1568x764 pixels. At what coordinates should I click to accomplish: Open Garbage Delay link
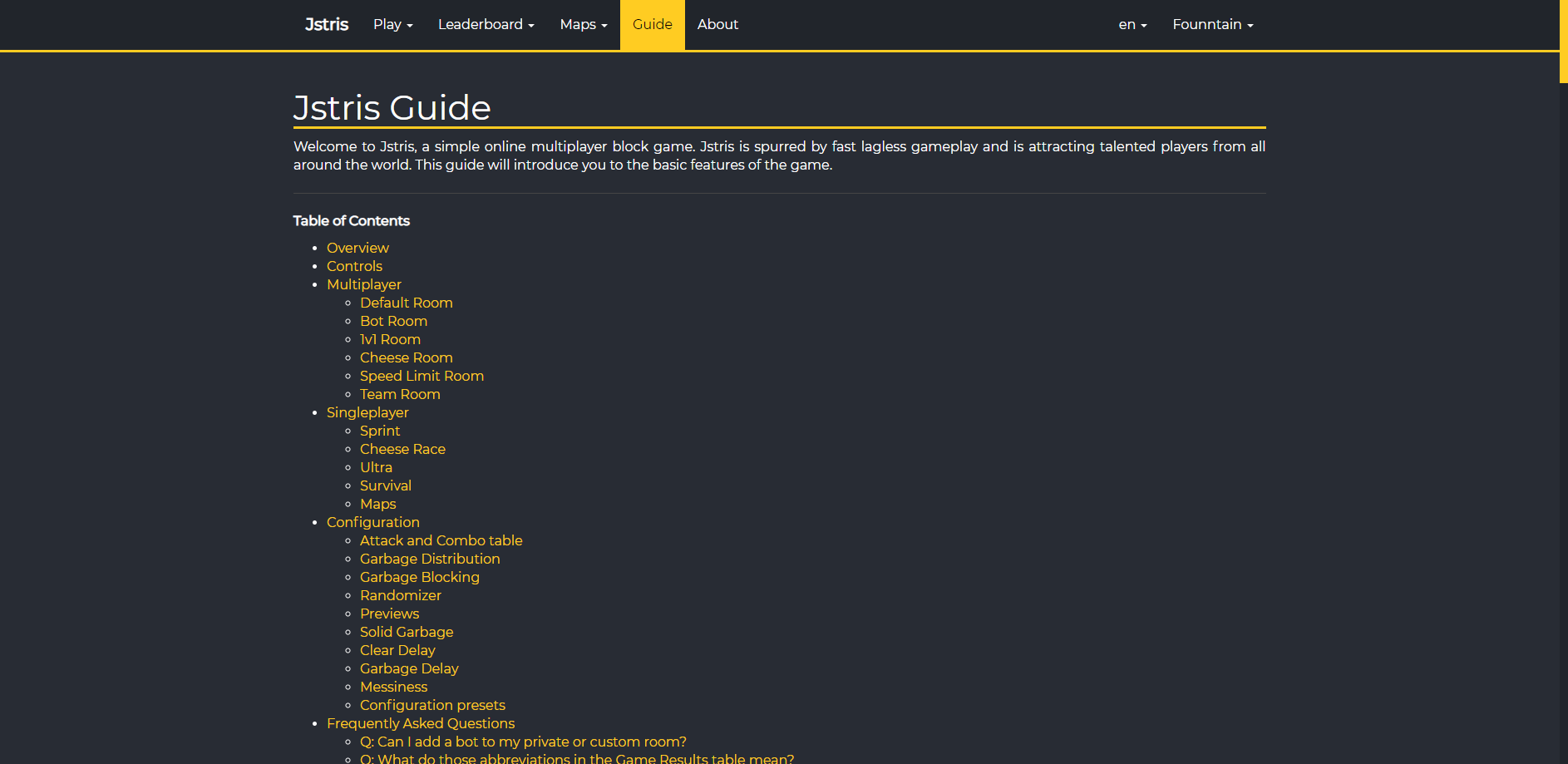coord(409,668)
